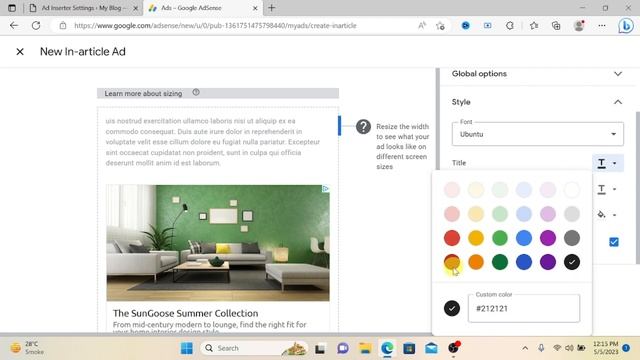The image size is (640, 360).
Task: Open a new browser tab
Action: pos(271,8)
